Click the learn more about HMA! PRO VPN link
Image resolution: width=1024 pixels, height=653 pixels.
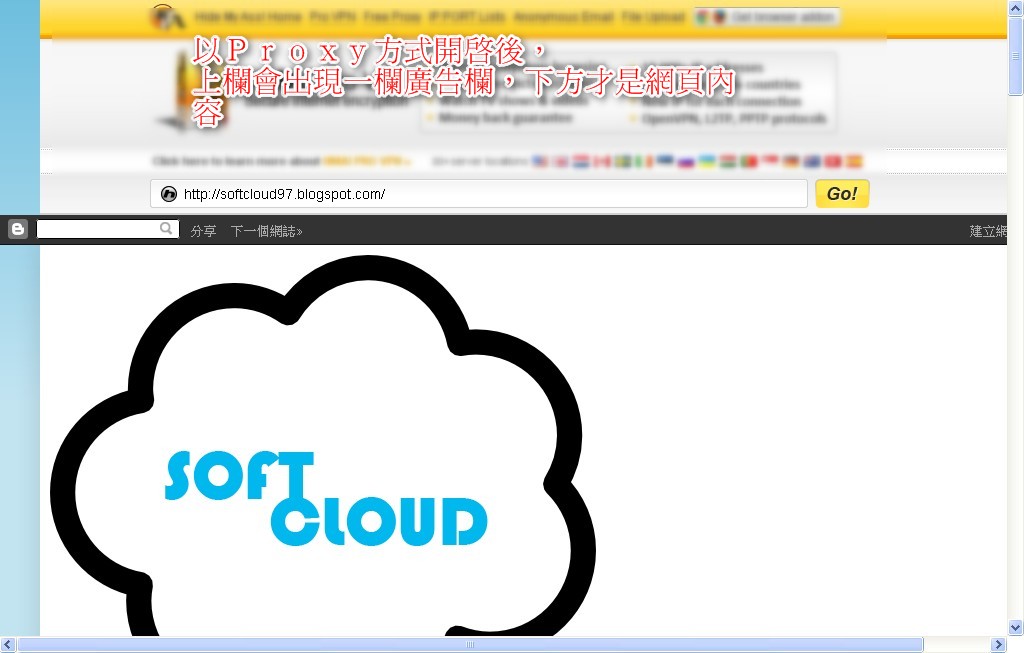(282, 161)
